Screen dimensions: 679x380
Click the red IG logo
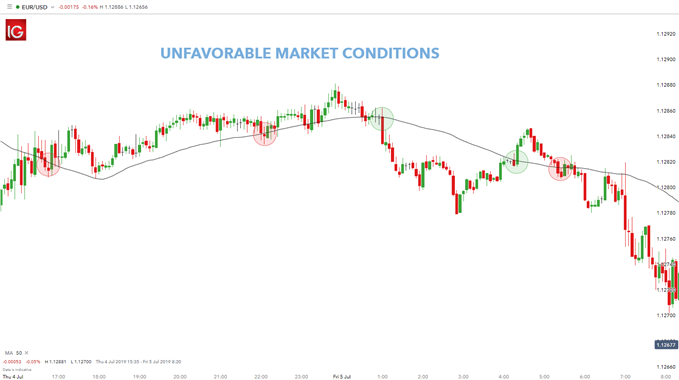coord(16,30)
